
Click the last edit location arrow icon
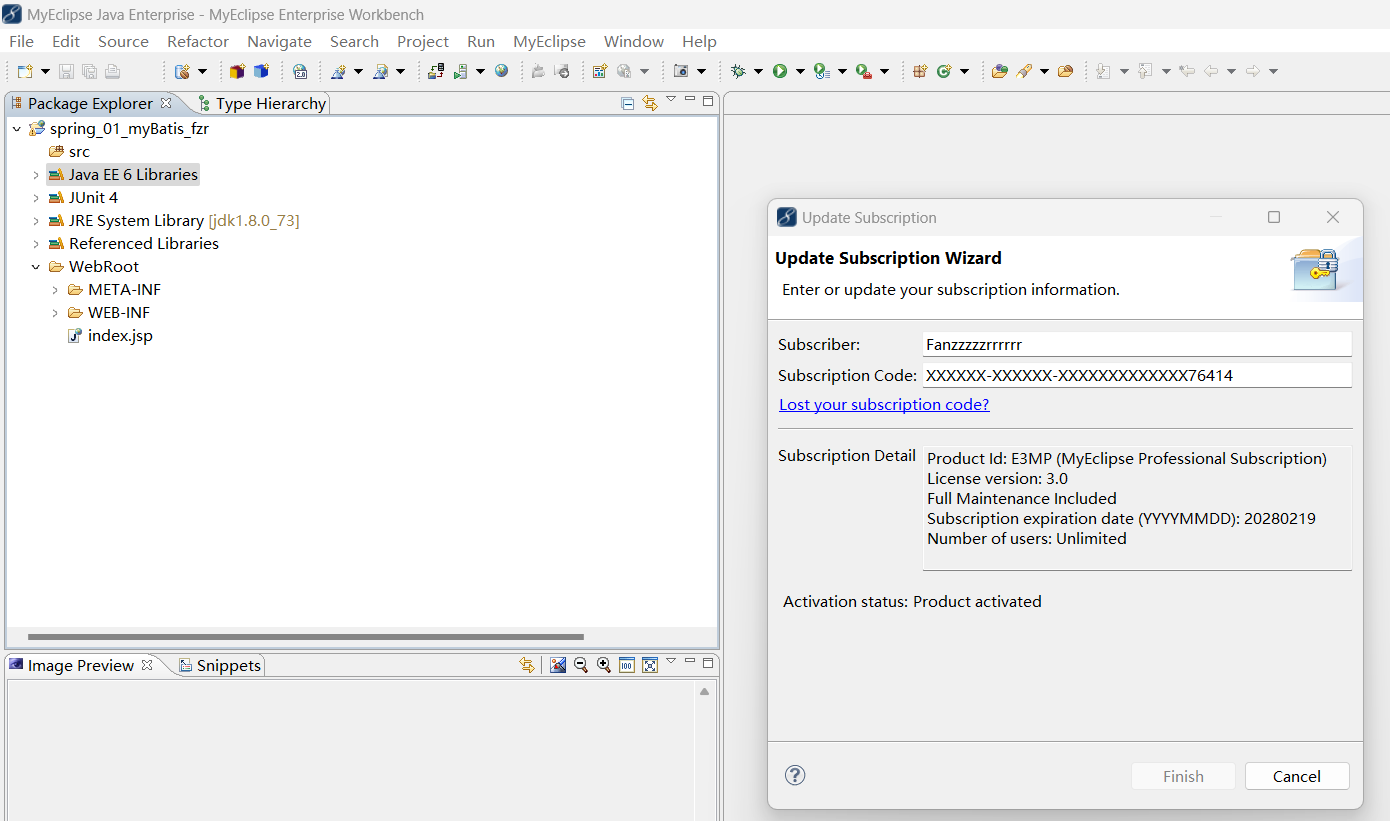[1187, 71]
